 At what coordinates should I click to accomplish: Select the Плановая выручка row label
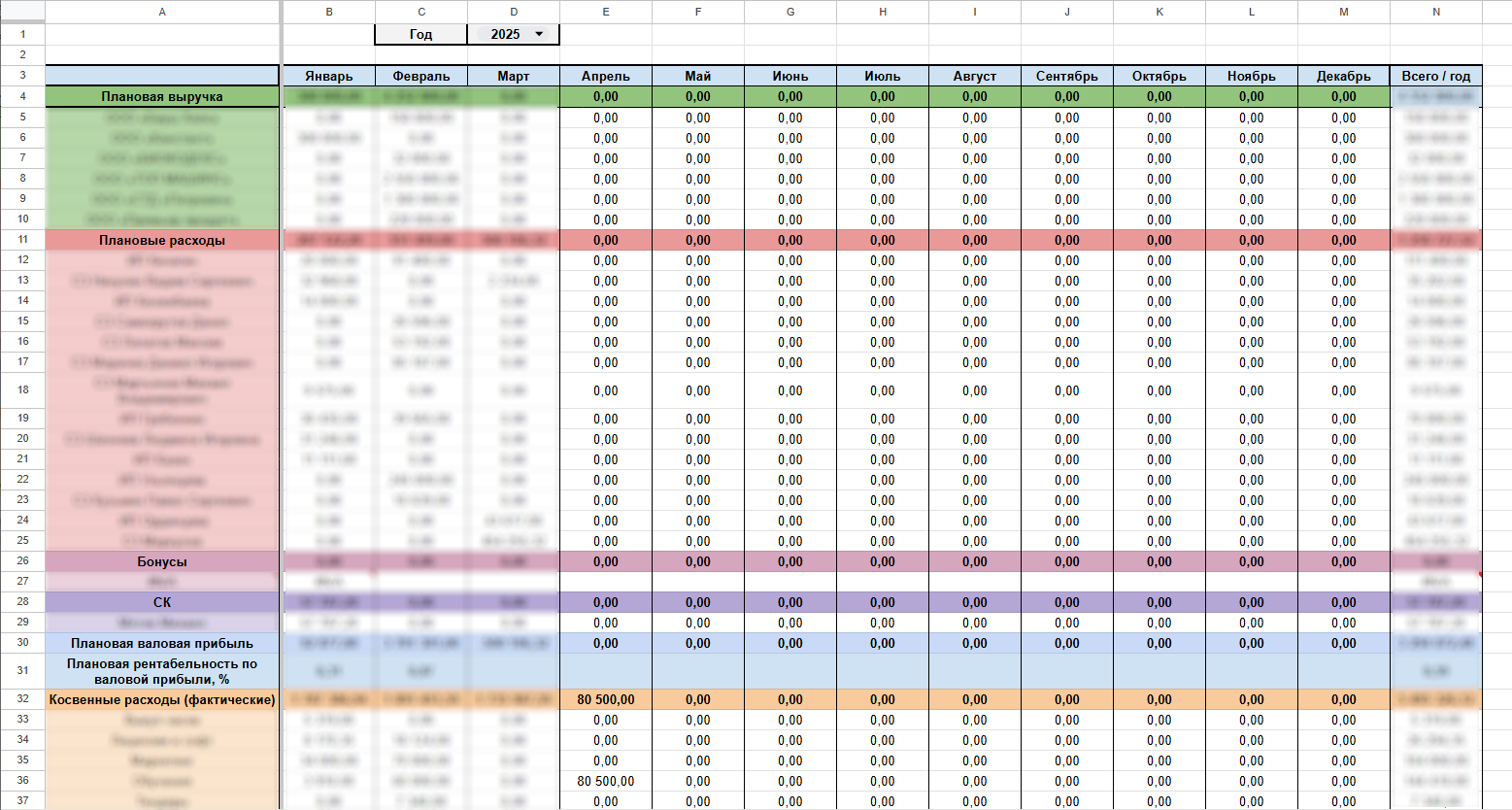pos(162,96)
